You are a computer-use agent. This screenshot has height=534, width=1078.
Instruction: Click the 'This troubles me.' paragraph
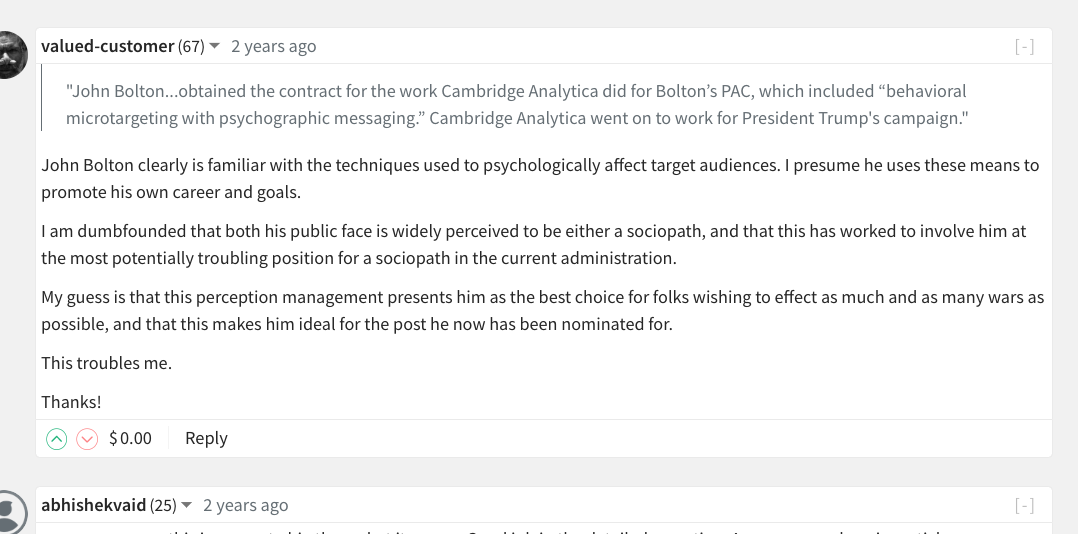(107, 362)
